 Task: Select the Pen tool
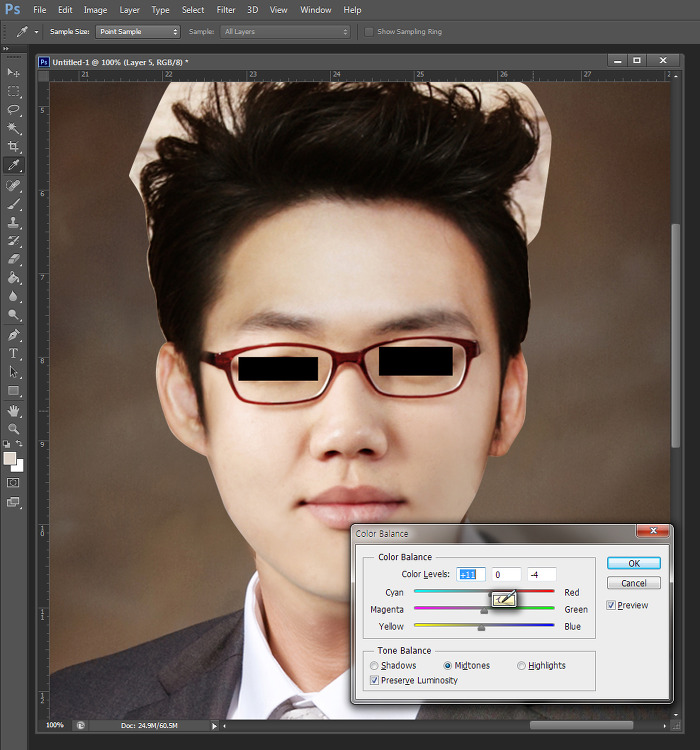14,335
